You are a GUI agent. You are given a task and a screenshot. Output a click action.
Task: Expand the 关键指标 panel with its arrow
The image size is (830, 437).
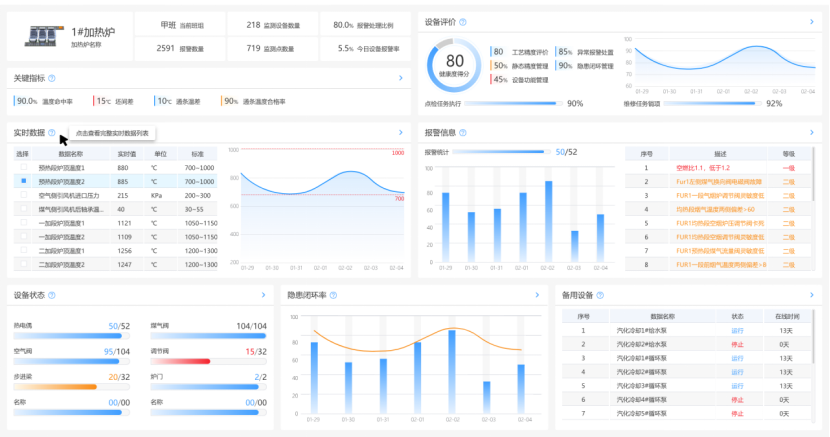(x=400, y=78)
